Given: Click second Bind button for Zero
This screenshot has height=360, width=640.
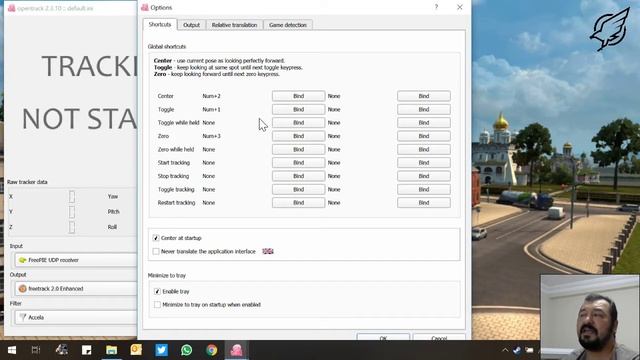Looking at the screenshot, I should (424, 136).
